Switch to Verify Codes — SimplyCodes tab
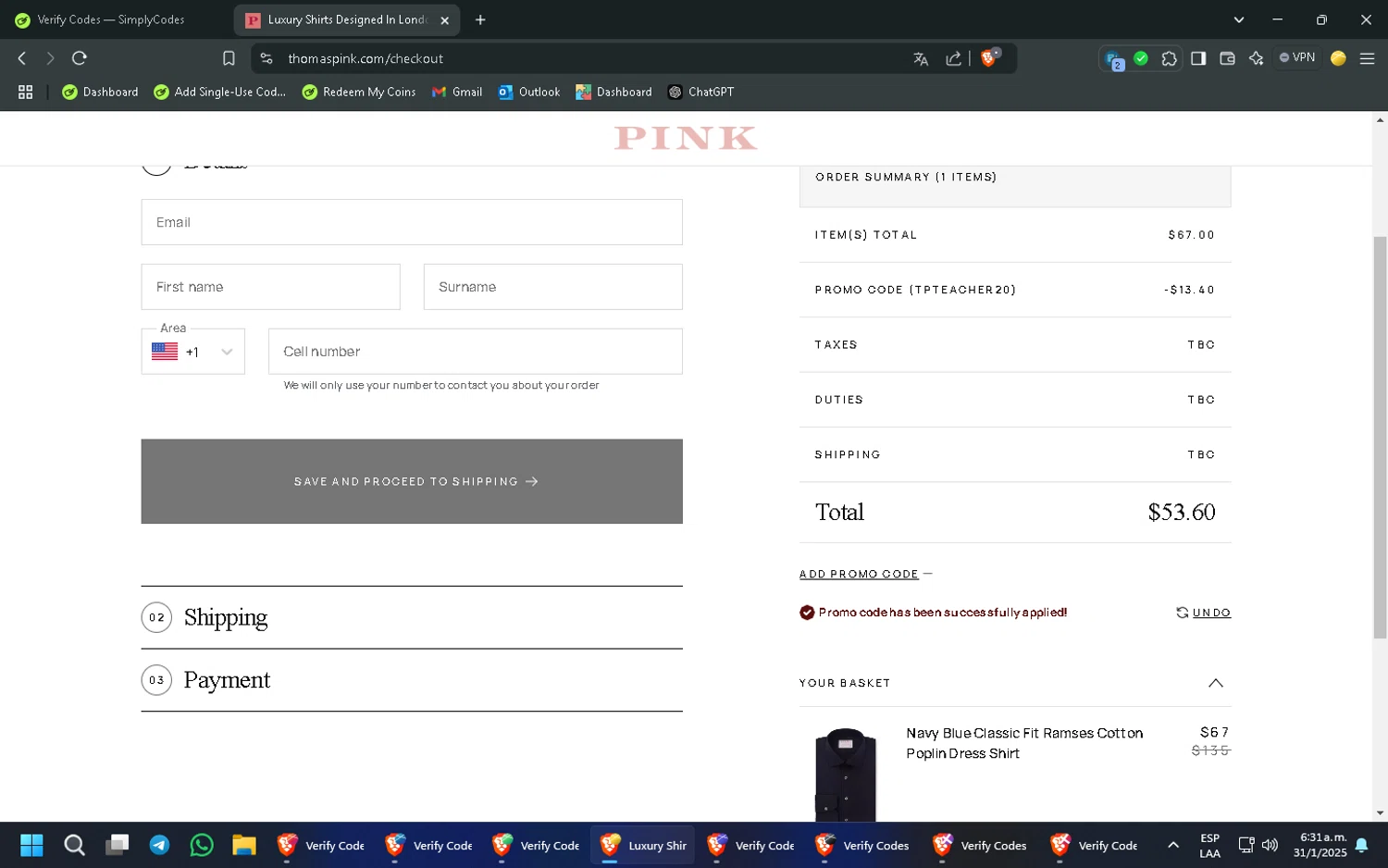Screen dimensions: 1388x868 tap(111, 19)
